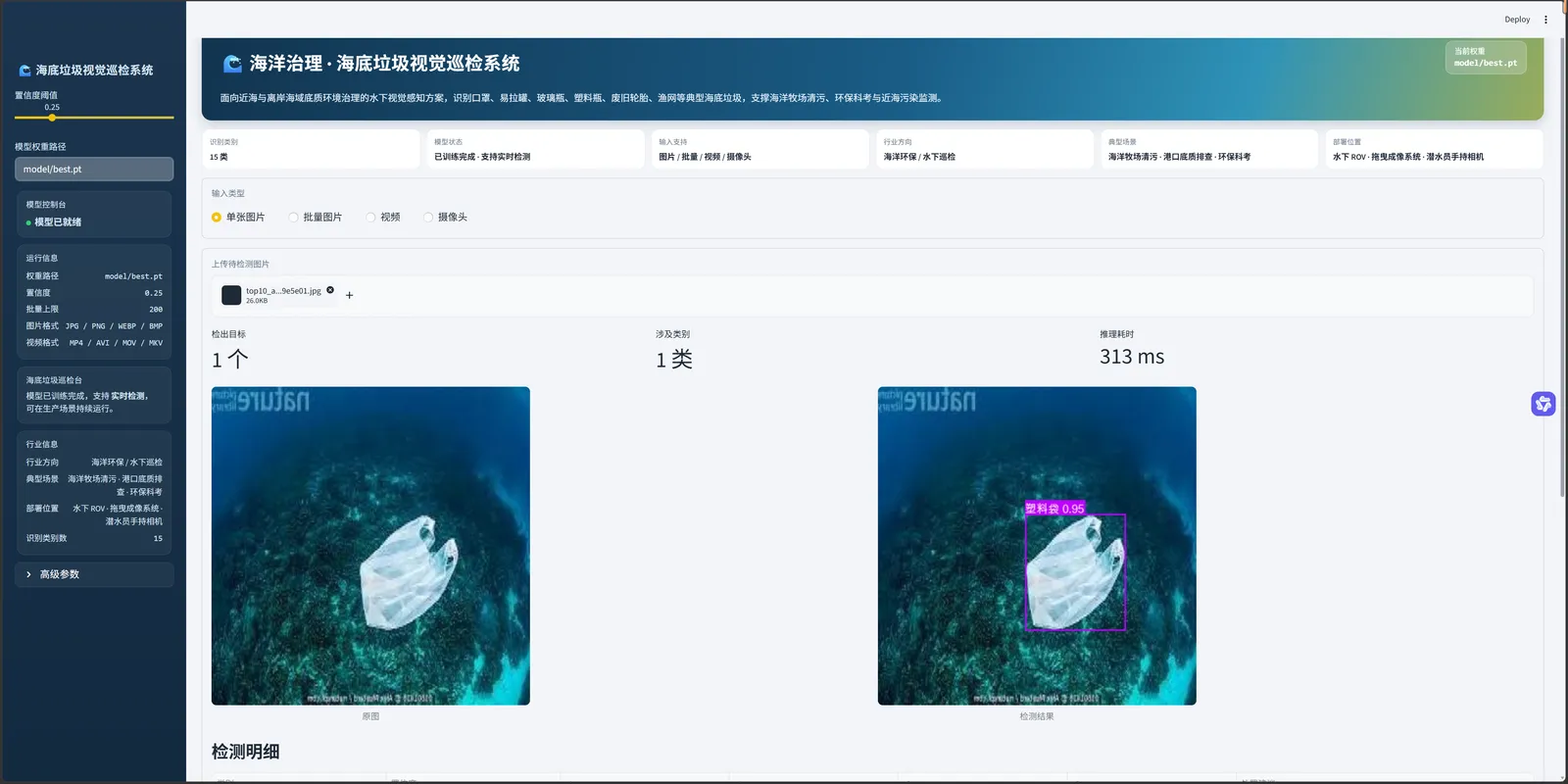Select the 单张图片 input type

(238, 218)
